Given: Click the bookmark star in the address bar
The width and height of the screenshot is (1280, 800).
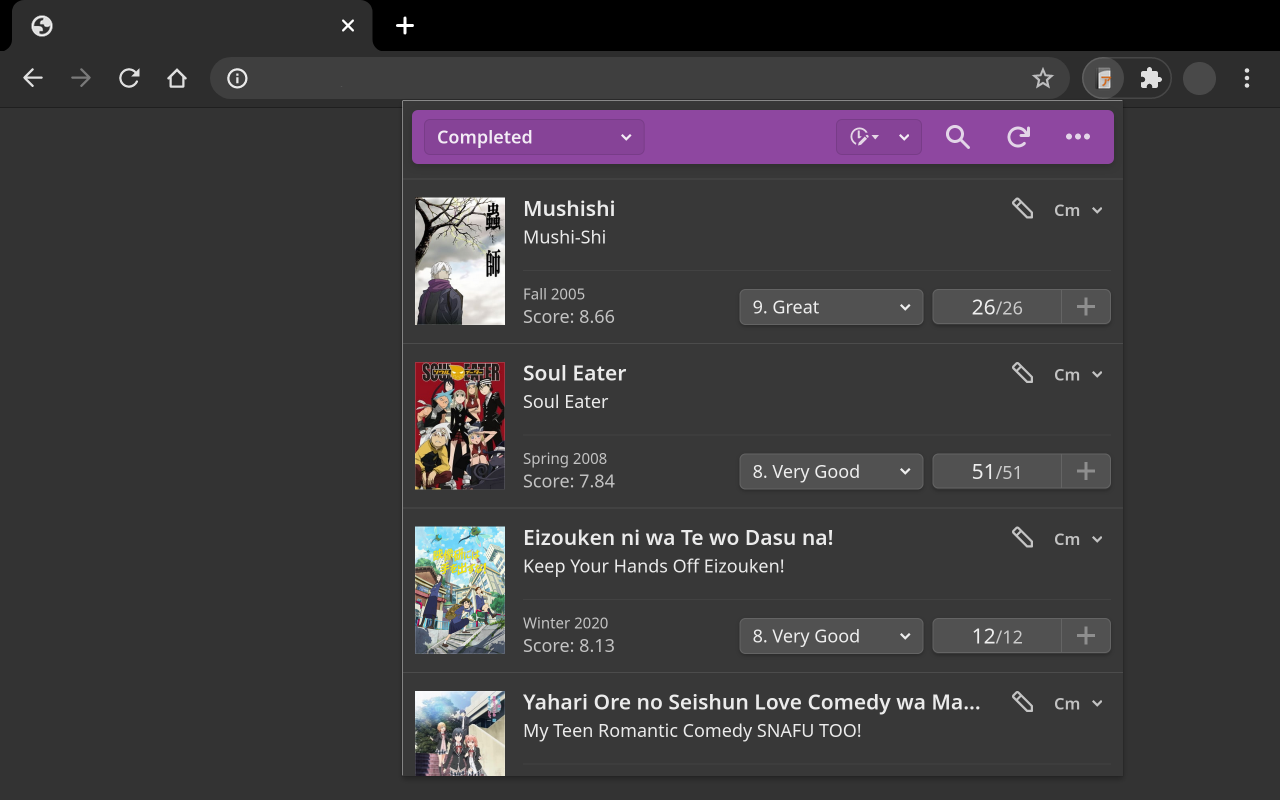Looking at the screenshot, I should click(x=1043, y=78).
